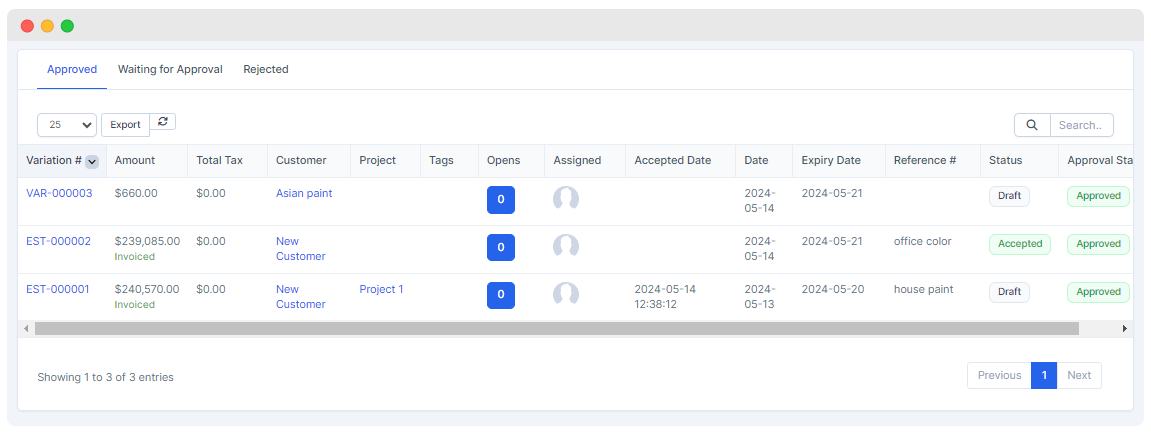1151x435 pixels.
Task: Open EST-000002 link
Action: pos(59,241)
